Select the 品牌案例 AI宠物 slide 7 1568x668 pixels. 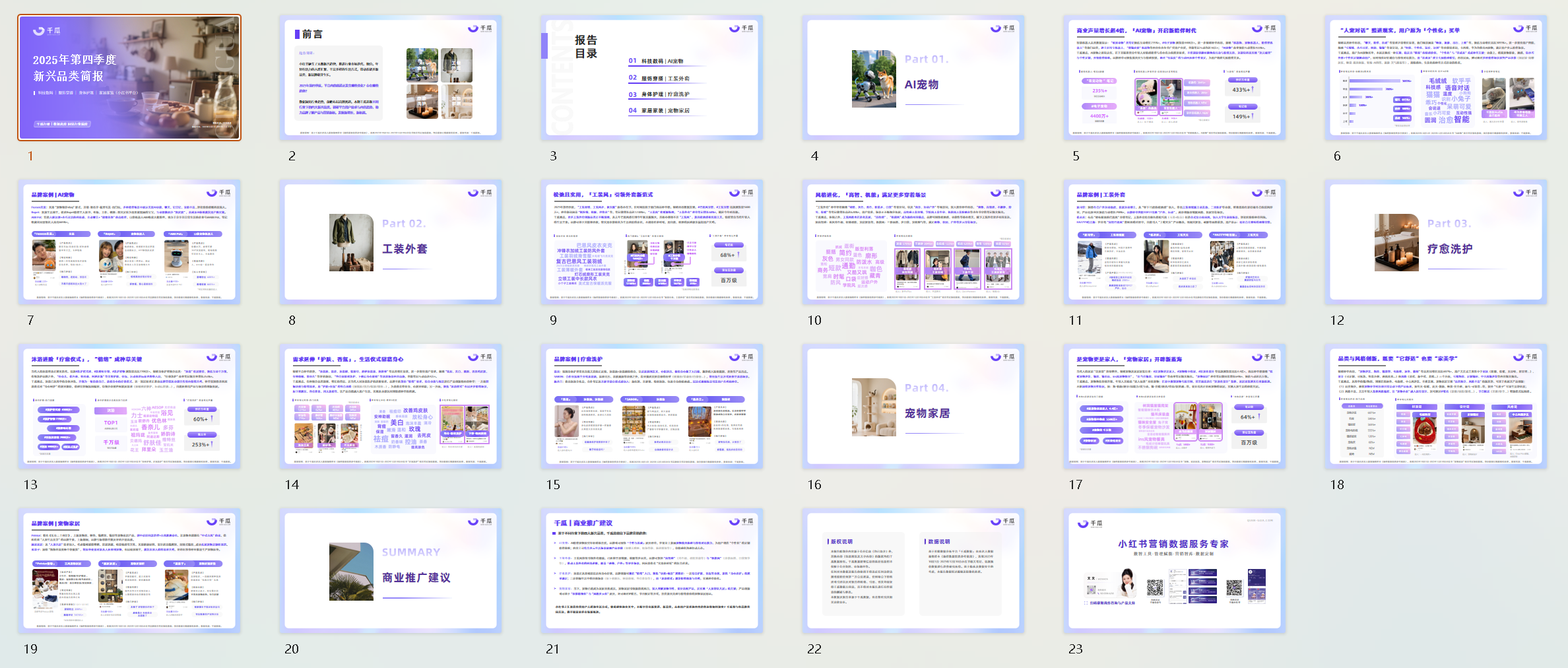(x=129, y=242)
